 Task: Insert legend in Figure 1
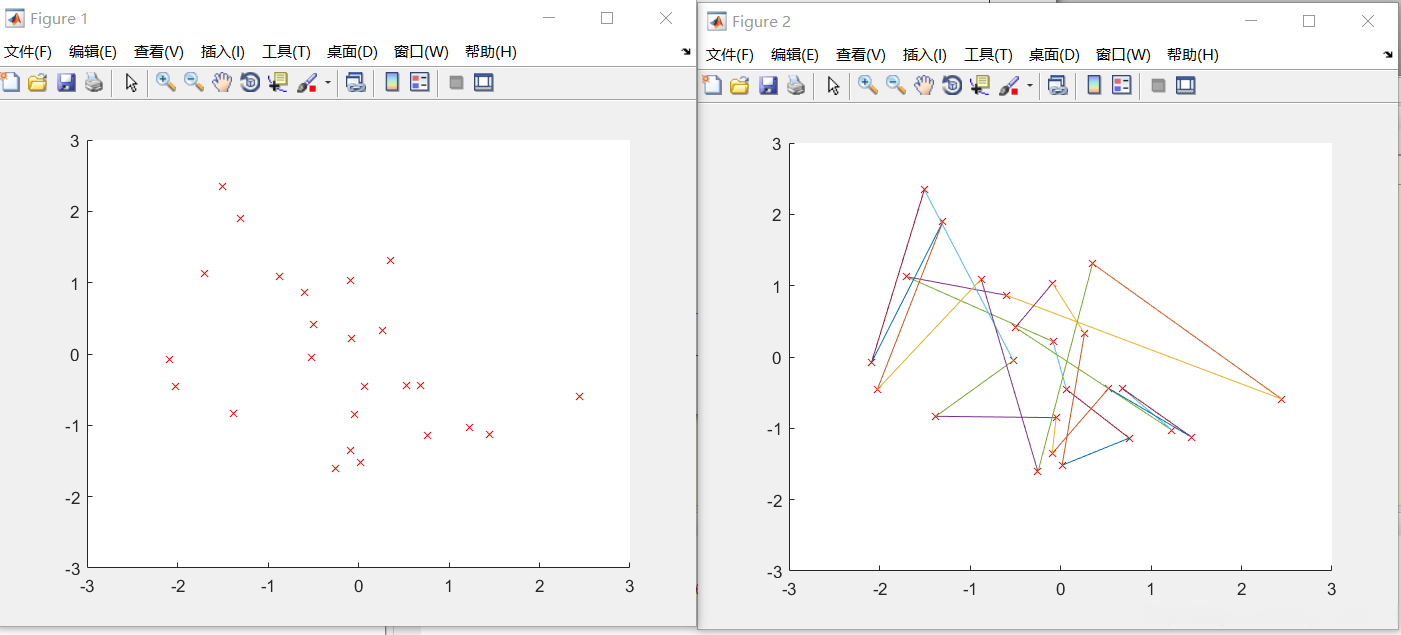point(420,83)
